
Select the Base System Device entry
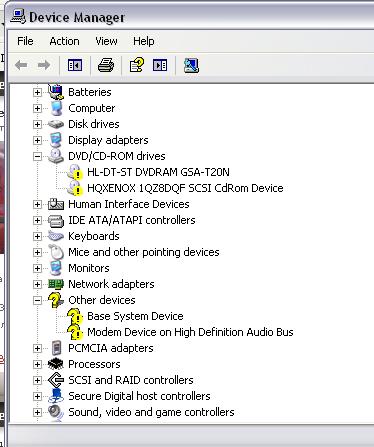pyautogui.click(x=135, y=316)
